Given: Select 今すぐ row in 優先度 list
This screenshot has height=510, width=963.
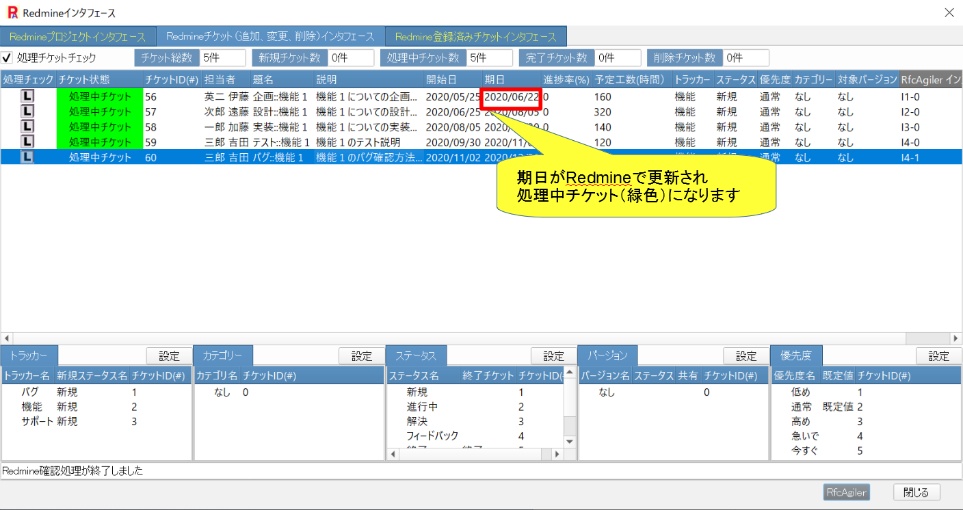Looking at the screenshot, I should click(866, 451).
